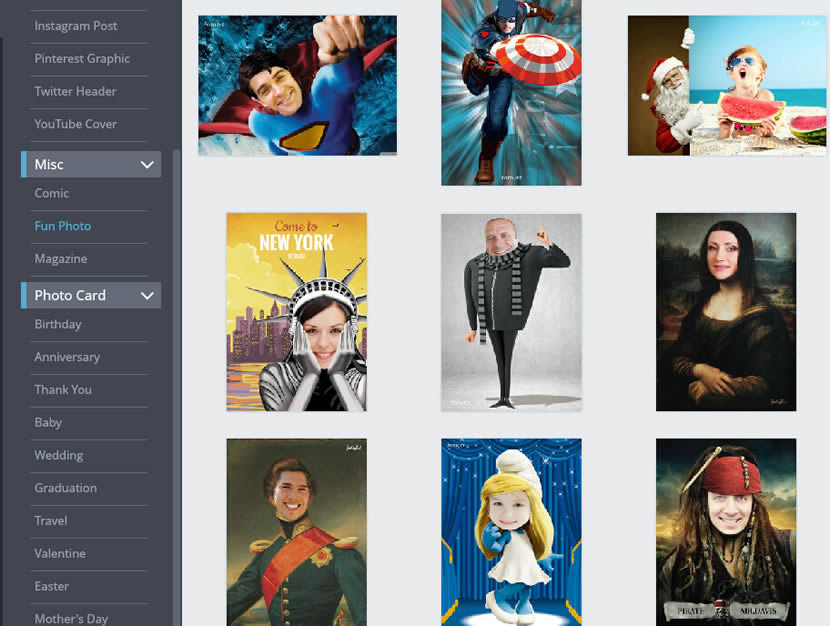Pick the royal military portrait template

(x=296, y=532)
